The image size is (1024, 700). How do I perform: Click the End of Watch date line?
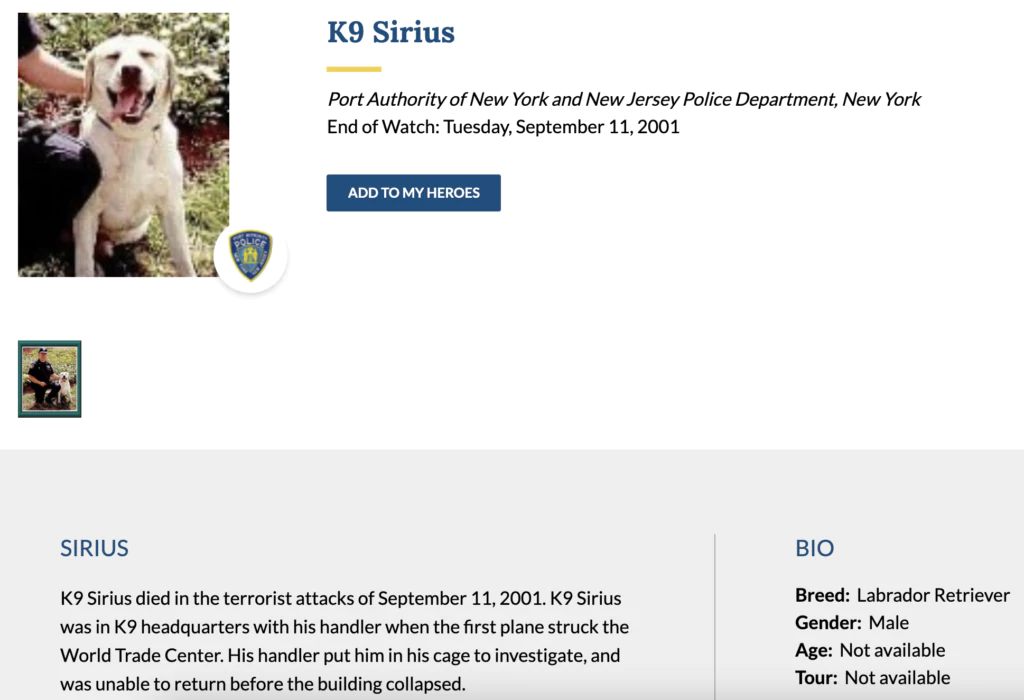pyautogui.click(x=503, y=127)
